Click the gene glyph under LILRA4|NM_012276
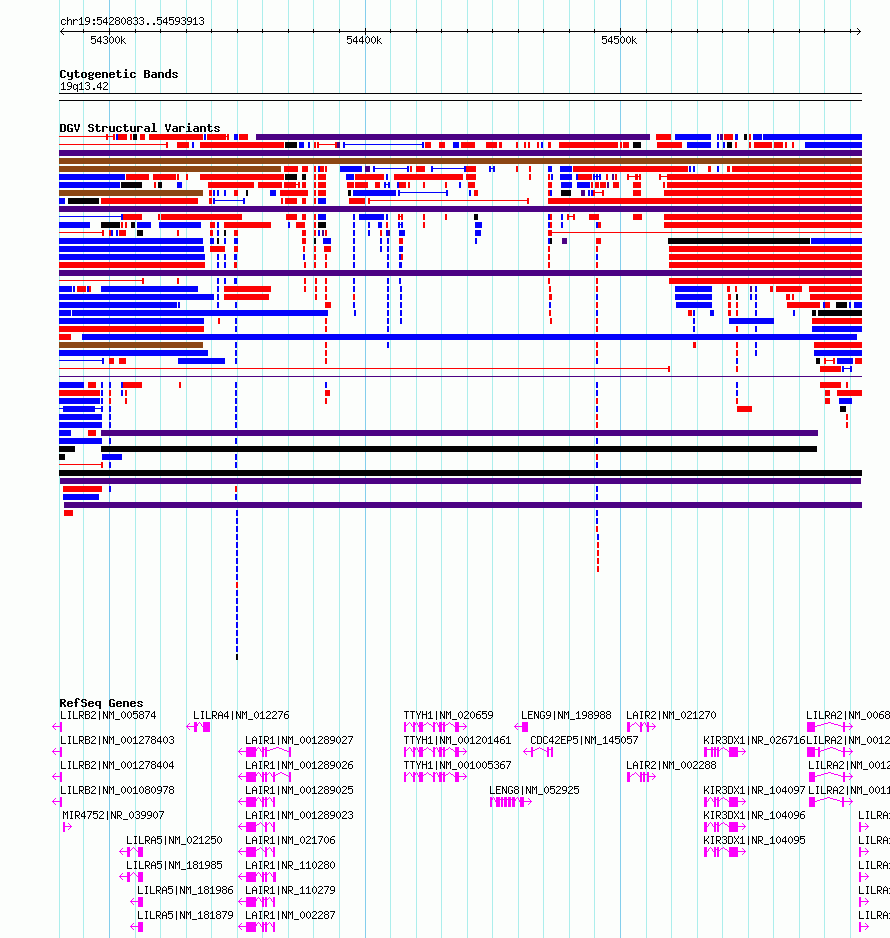Image resolution: width=890 pixels, height=938 pixels. tap(199, 727)
